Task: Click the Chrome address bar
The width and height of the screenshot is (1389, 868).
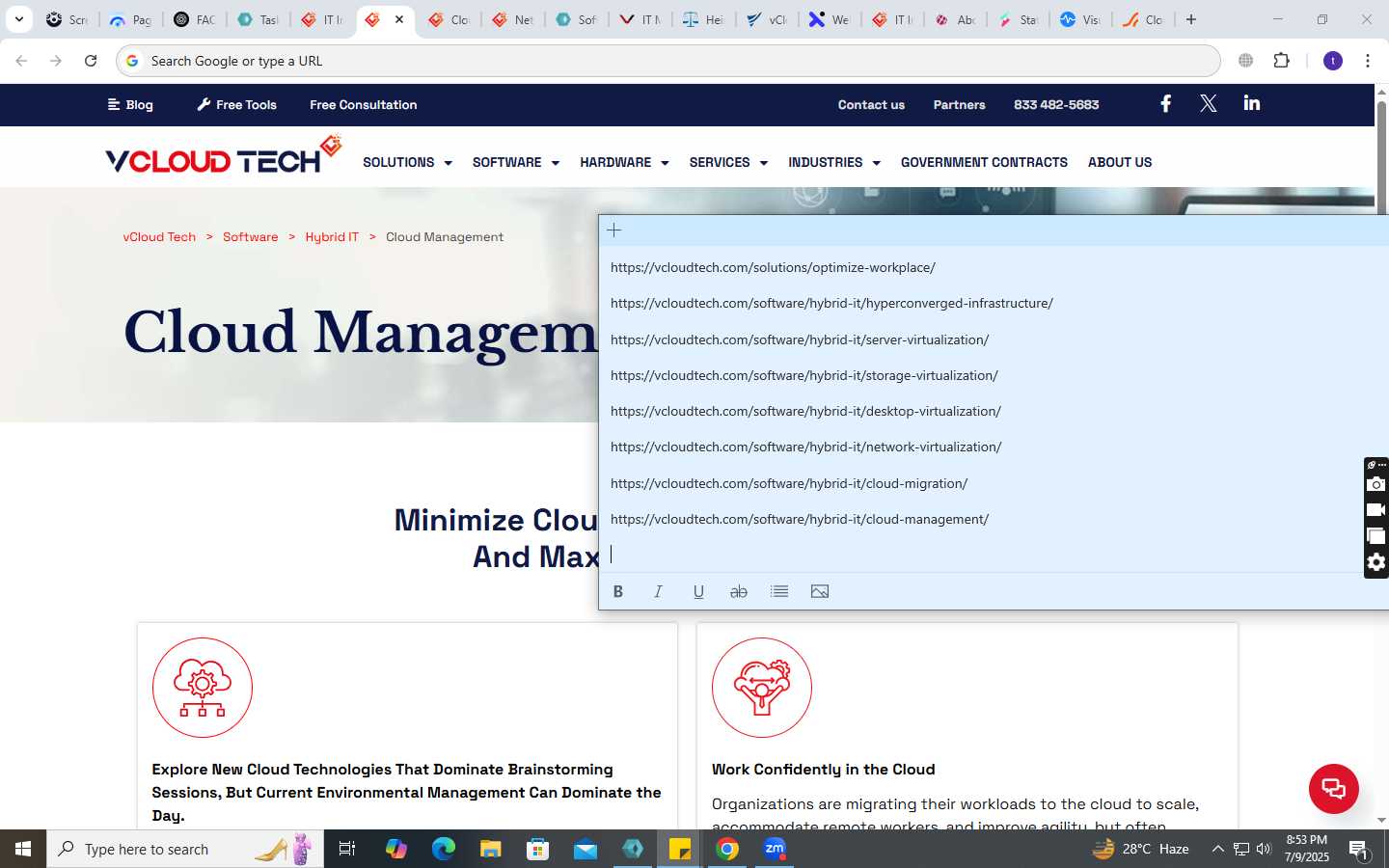Action: pyautogui.click(x=667, y=61)
